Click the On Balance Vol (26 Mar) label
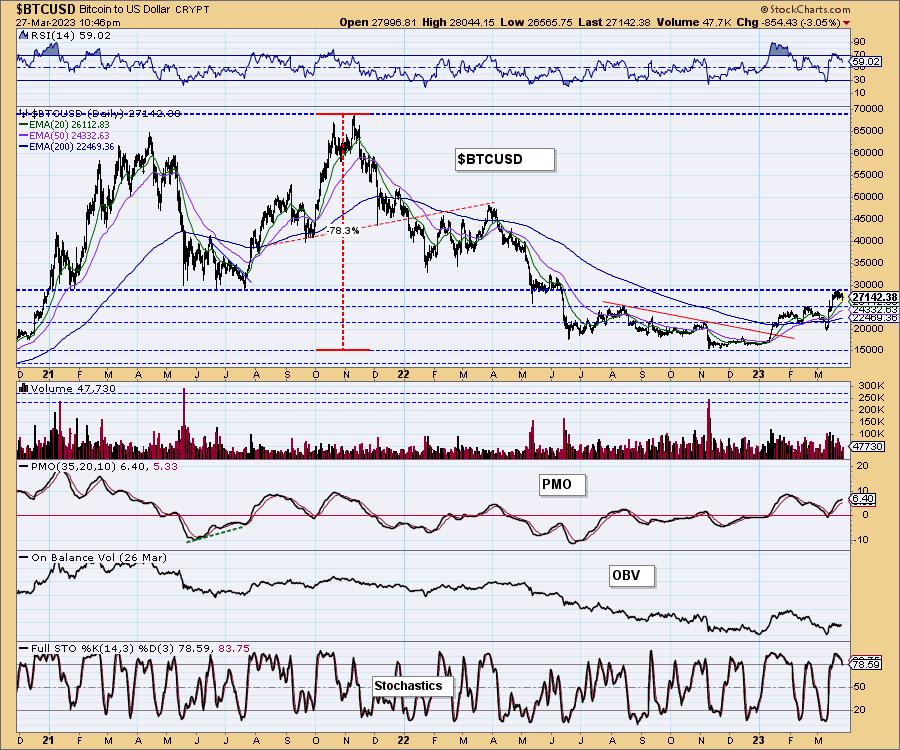 pos(99,558)
